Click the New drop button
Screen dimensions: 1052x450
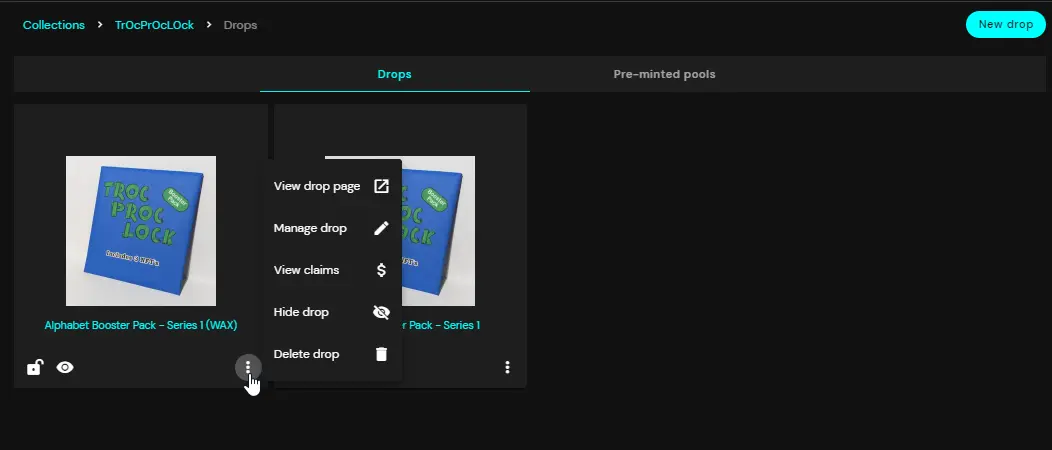[x=1006, y=25]
